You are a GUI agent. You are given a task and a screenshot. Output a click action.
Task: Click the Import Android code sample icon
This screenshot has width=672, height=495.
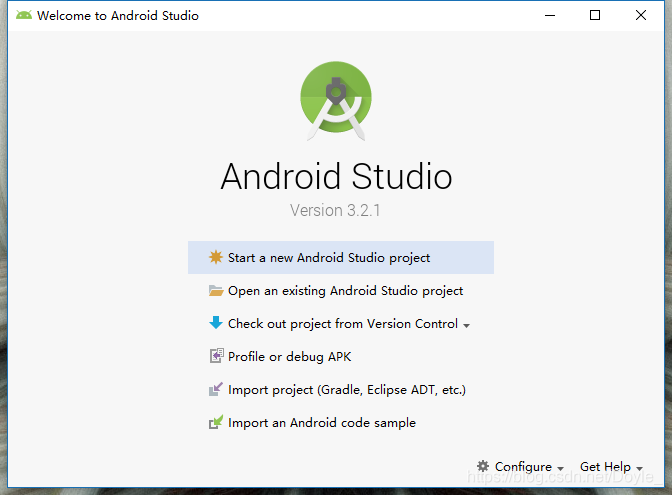coord(216,422)
